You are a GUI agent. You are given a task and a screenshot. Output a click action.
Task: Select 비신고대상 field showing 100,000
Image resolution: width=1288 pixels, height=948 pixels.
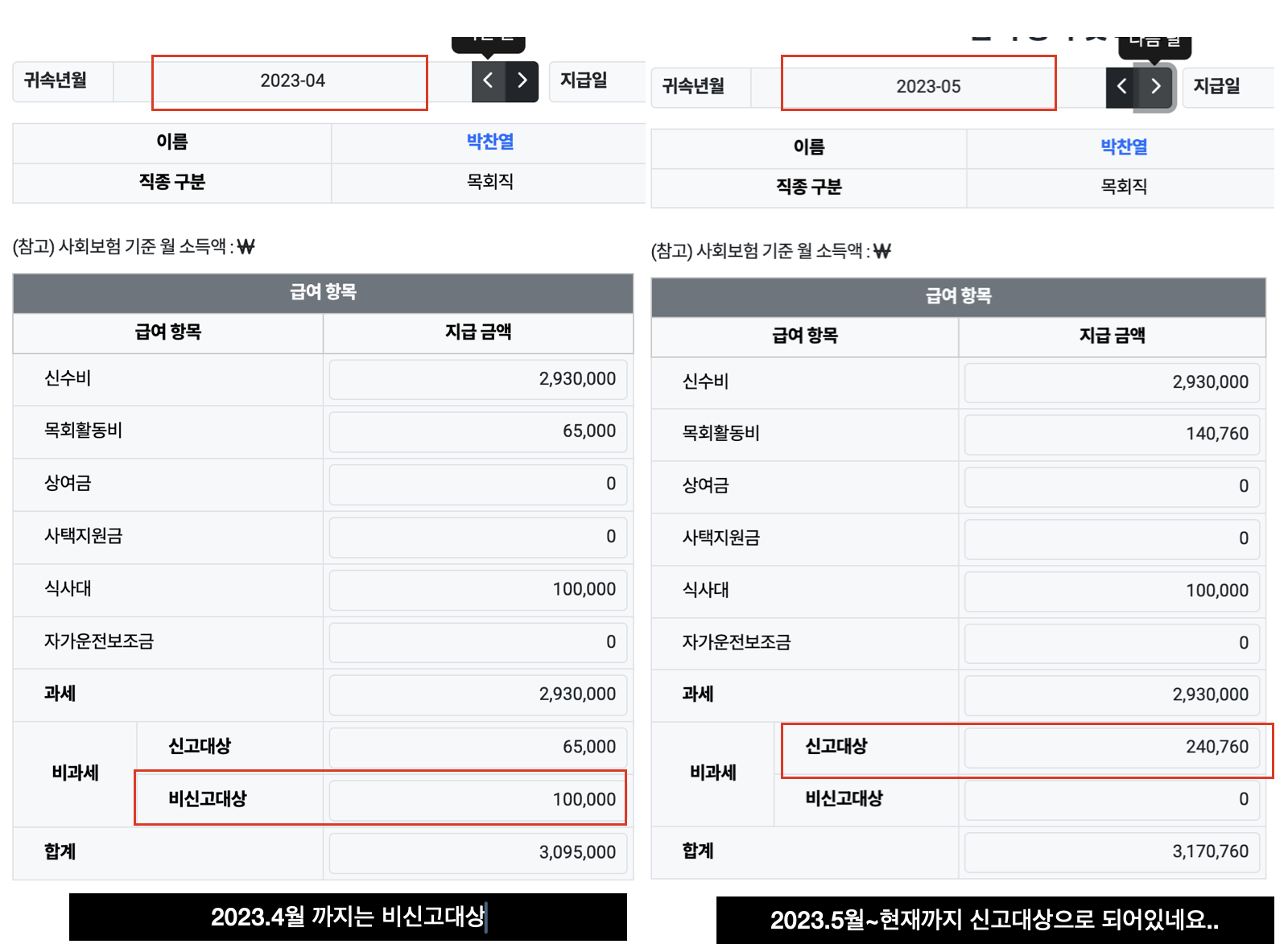tap(477, 800)
